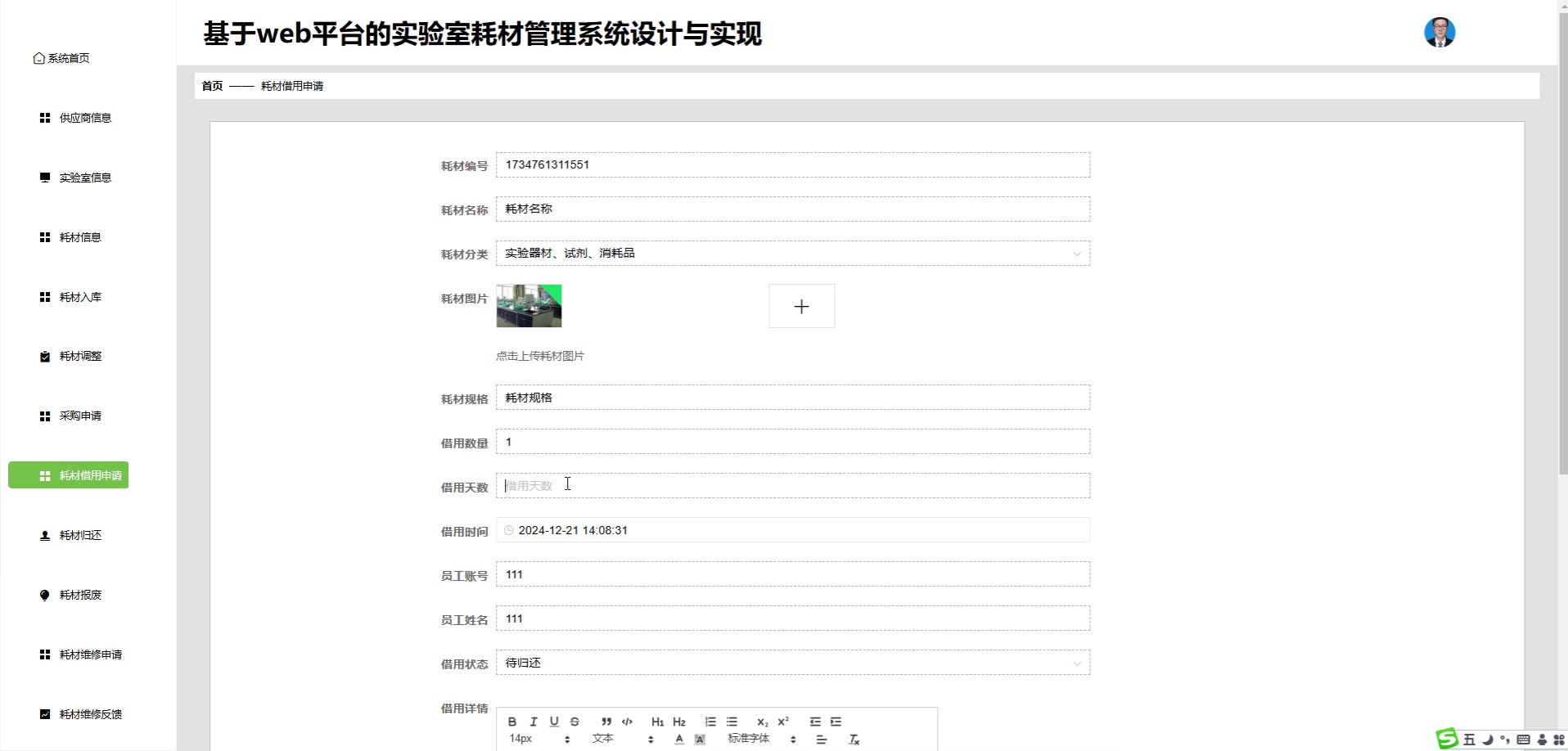Open the 采购申请 menu
1568x751 pixels.
tap(70, 416)
